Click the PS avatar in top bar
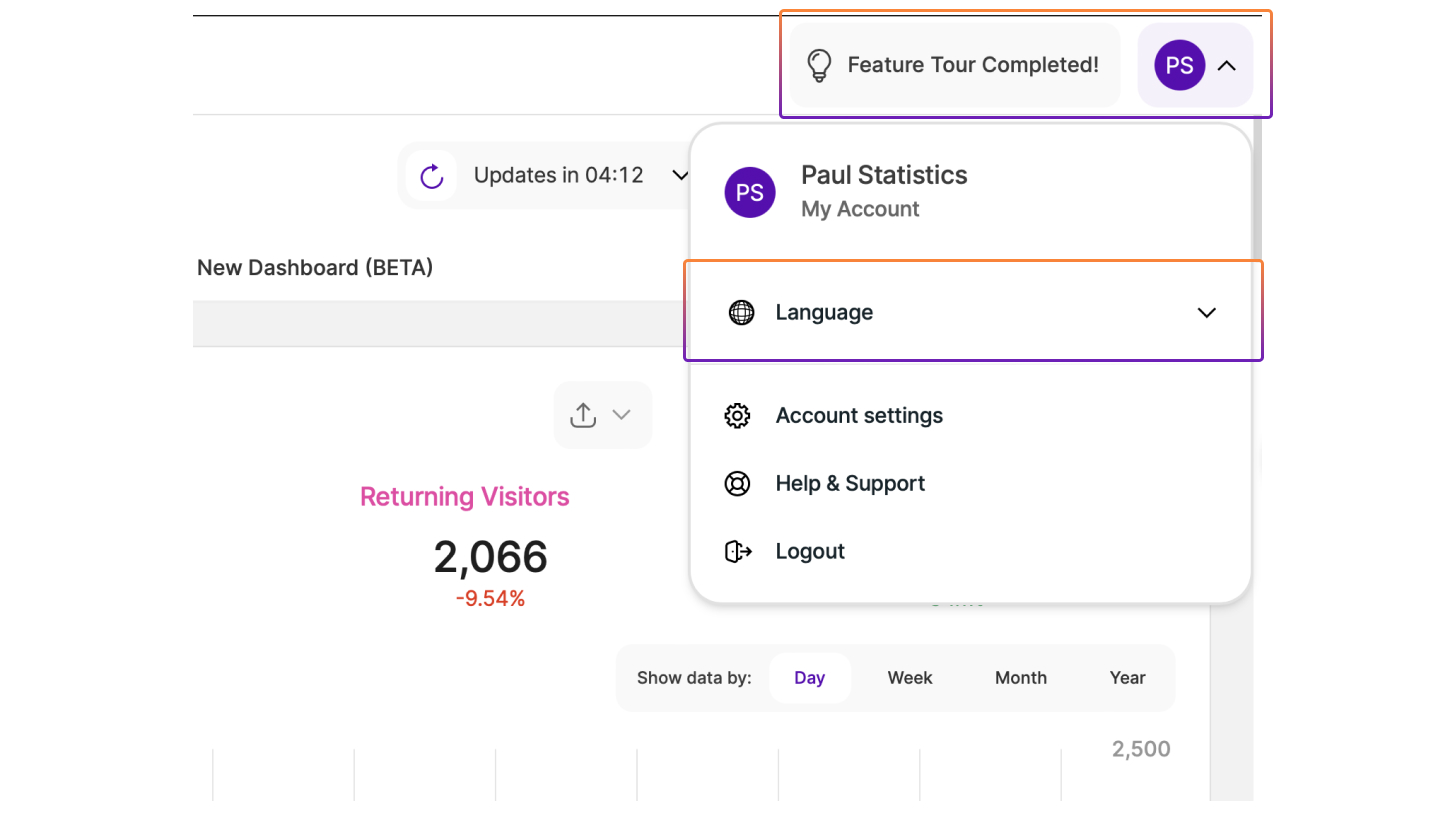 point(1179,65)
